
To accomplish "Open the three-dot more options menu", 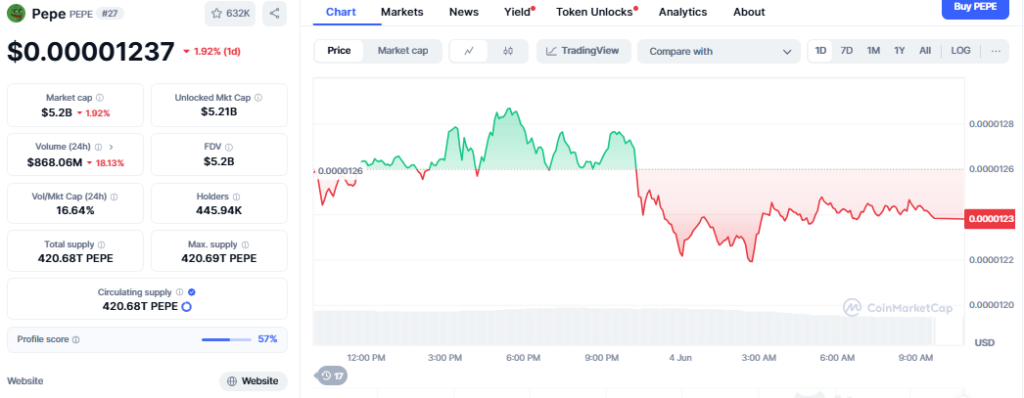I will coord(996,51).
